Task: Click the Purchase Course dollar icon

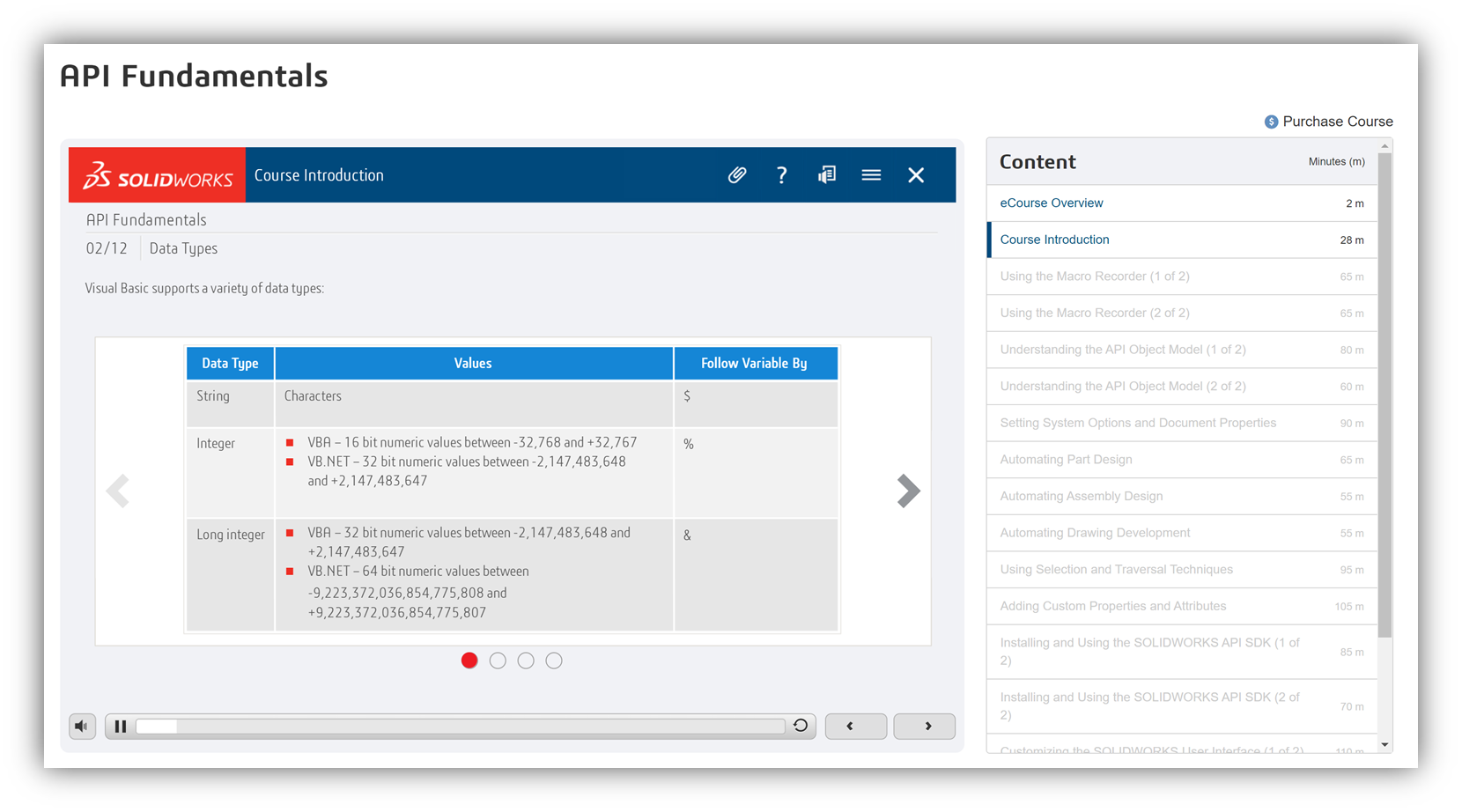Action: pyautogui.click(x=1271, y=122)
